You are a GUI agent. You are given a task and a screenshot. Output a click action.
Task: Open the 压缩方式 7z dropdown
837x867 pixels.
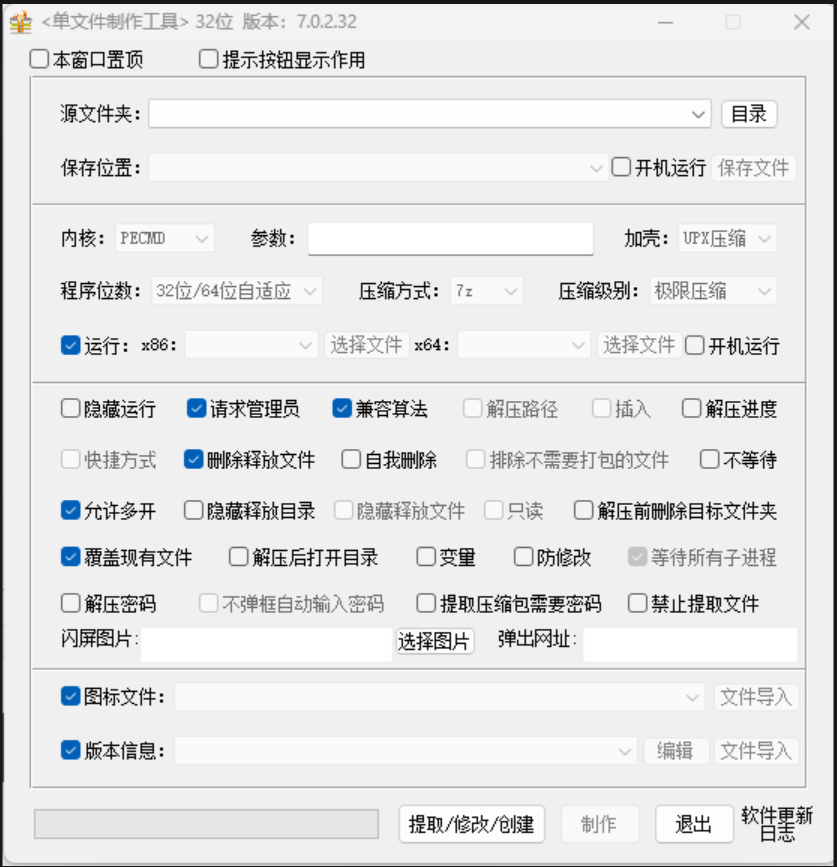(x=486, y=291)
